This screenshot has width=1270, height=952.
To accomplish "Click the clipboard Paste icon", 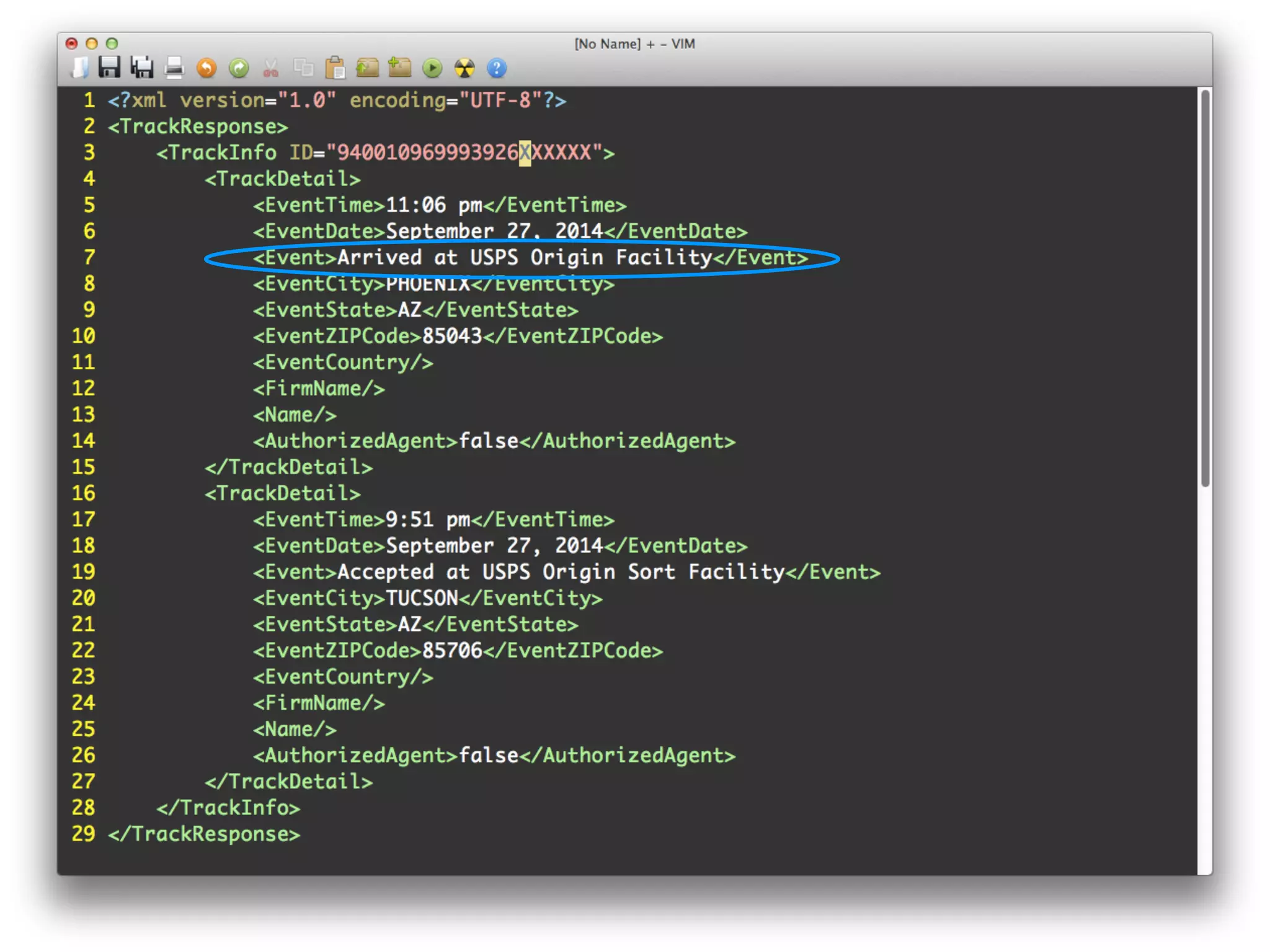I will click(x=335, y=68).
